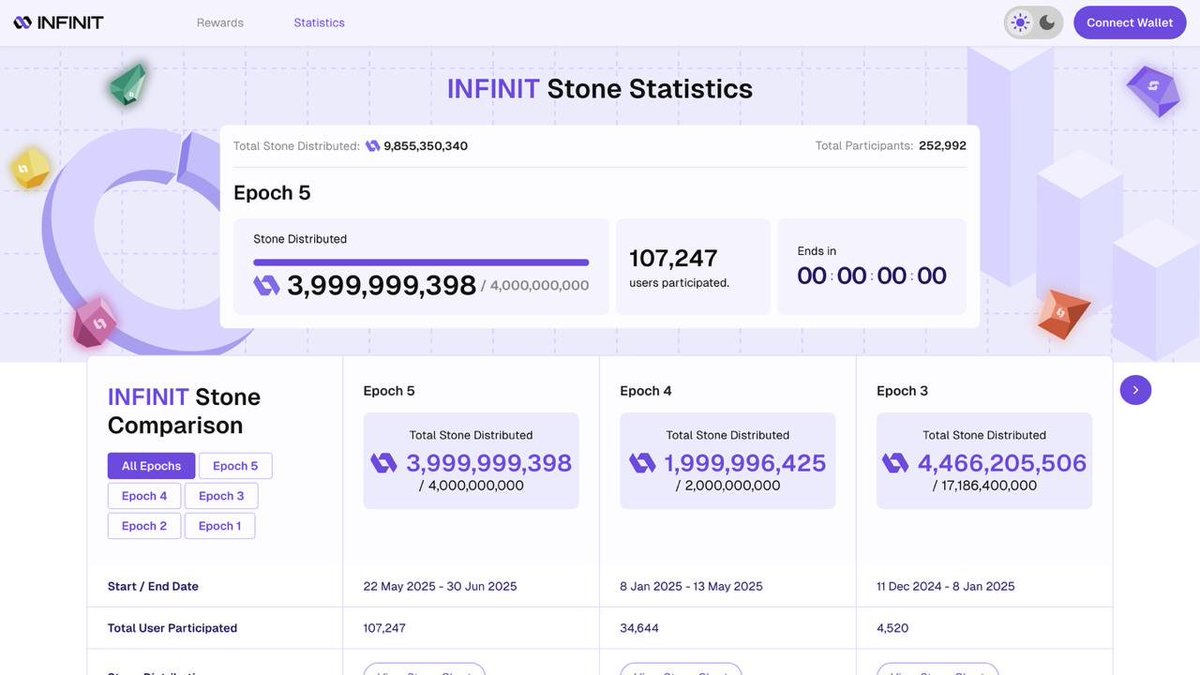The image size is (1200, 675).
Task: Toggle the theme switch
Action: coord(1032,21)
